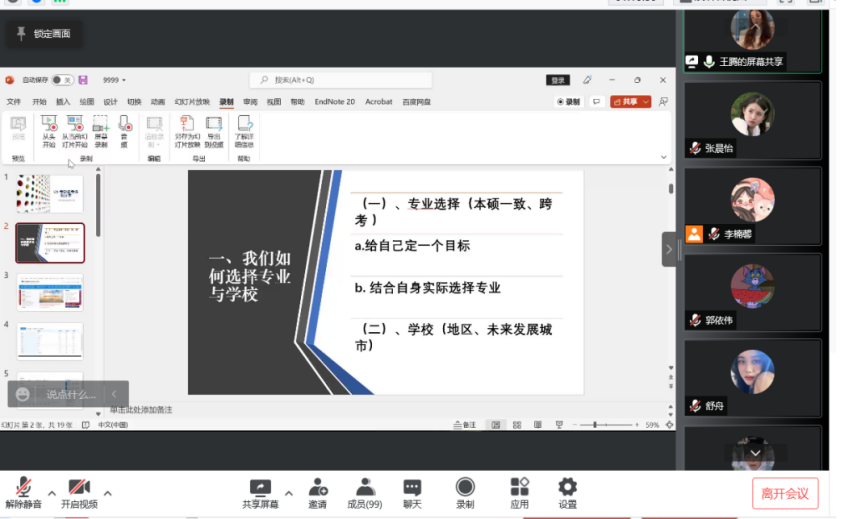Viewport: 843px width, 519px height.
Task: Open the 聊天 chat panel
Action: point(412,489)
